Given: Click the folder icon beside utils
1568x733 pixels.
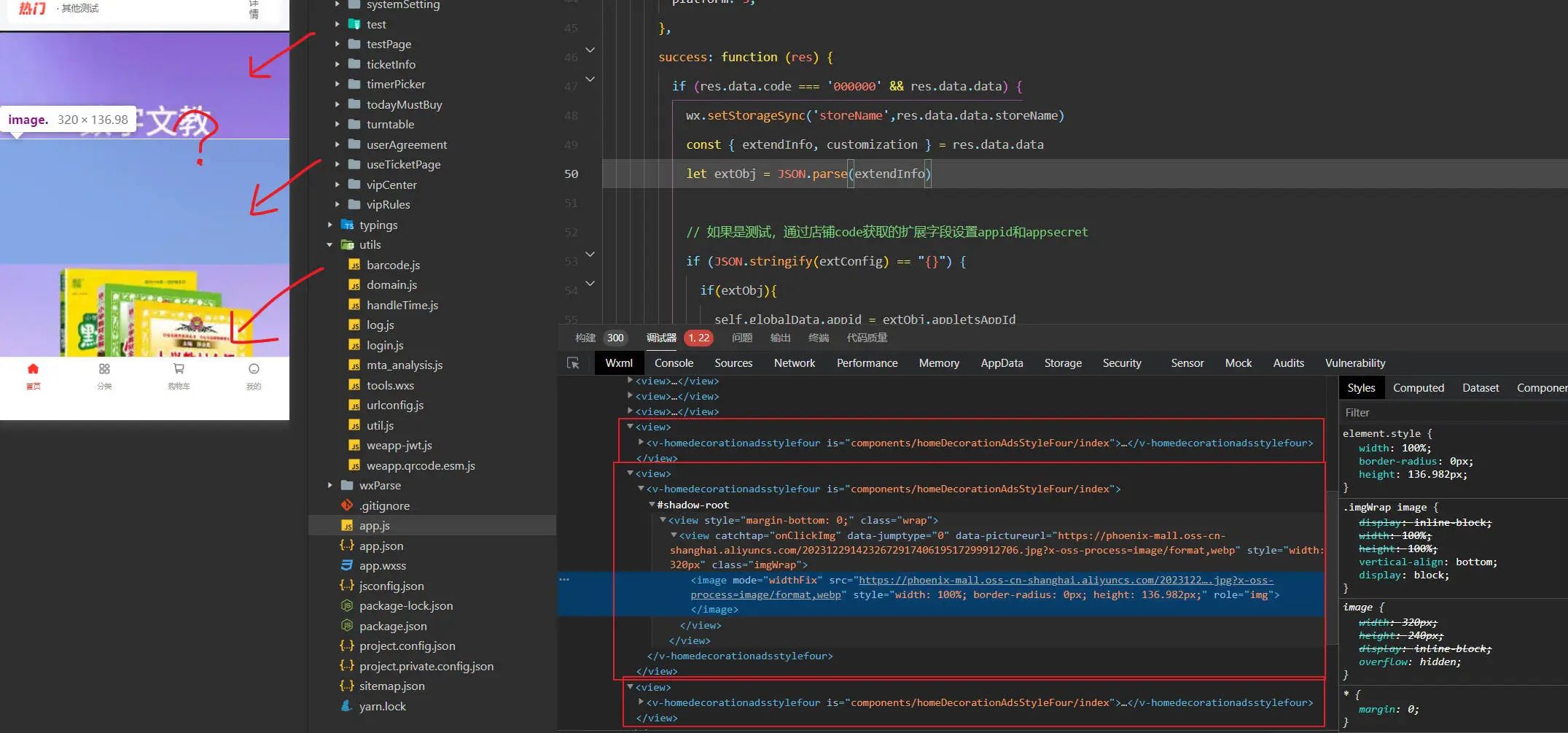Looking at the screenshot, I should 348,245.
